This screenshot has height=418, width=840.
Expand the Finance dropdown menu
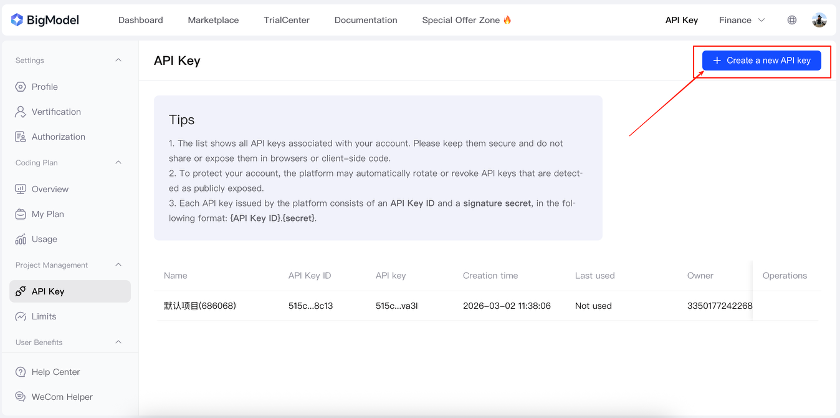point(742,20)
